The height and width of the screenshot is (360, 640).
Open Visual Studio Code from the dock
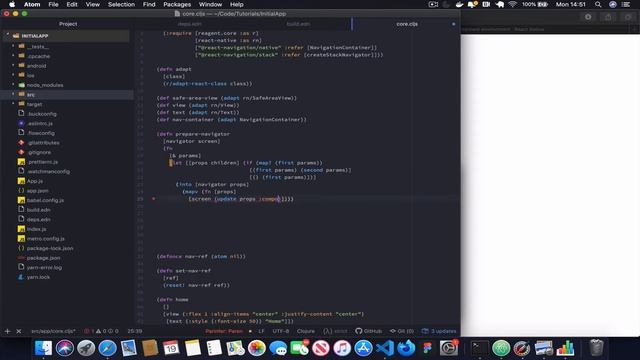[384, 348]
